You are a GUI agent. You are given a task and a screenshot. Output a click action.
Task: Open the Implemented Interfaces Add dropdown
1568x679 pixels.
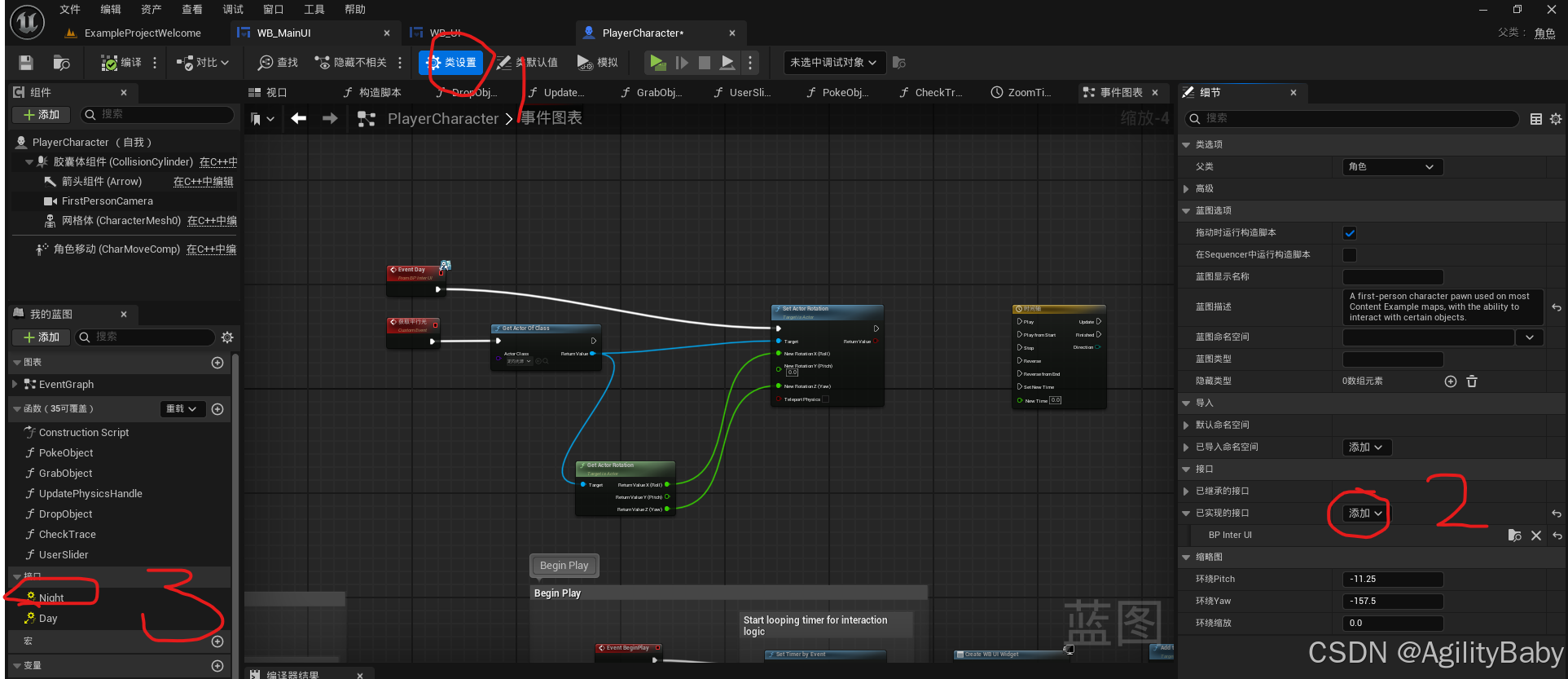pos(1365,514)
